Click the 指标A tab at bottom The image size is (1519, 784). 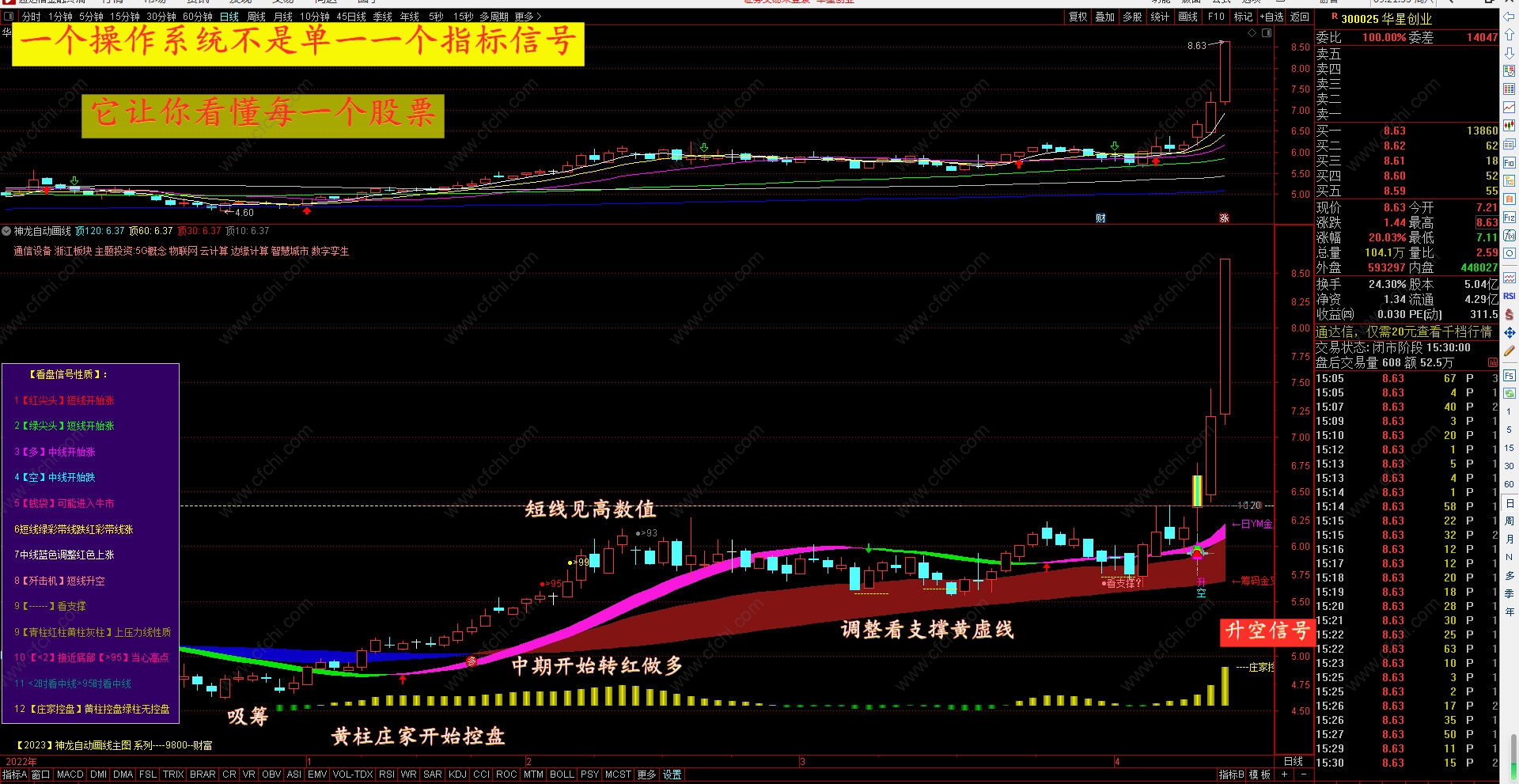pos(14,775)
